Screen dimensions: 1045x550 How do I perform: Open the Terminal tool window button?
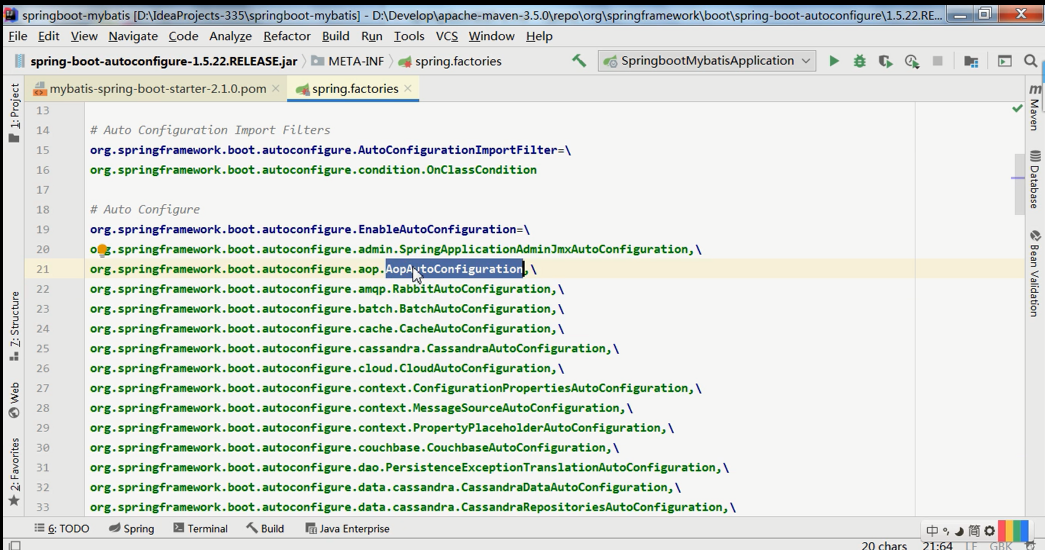pos(200,529)
